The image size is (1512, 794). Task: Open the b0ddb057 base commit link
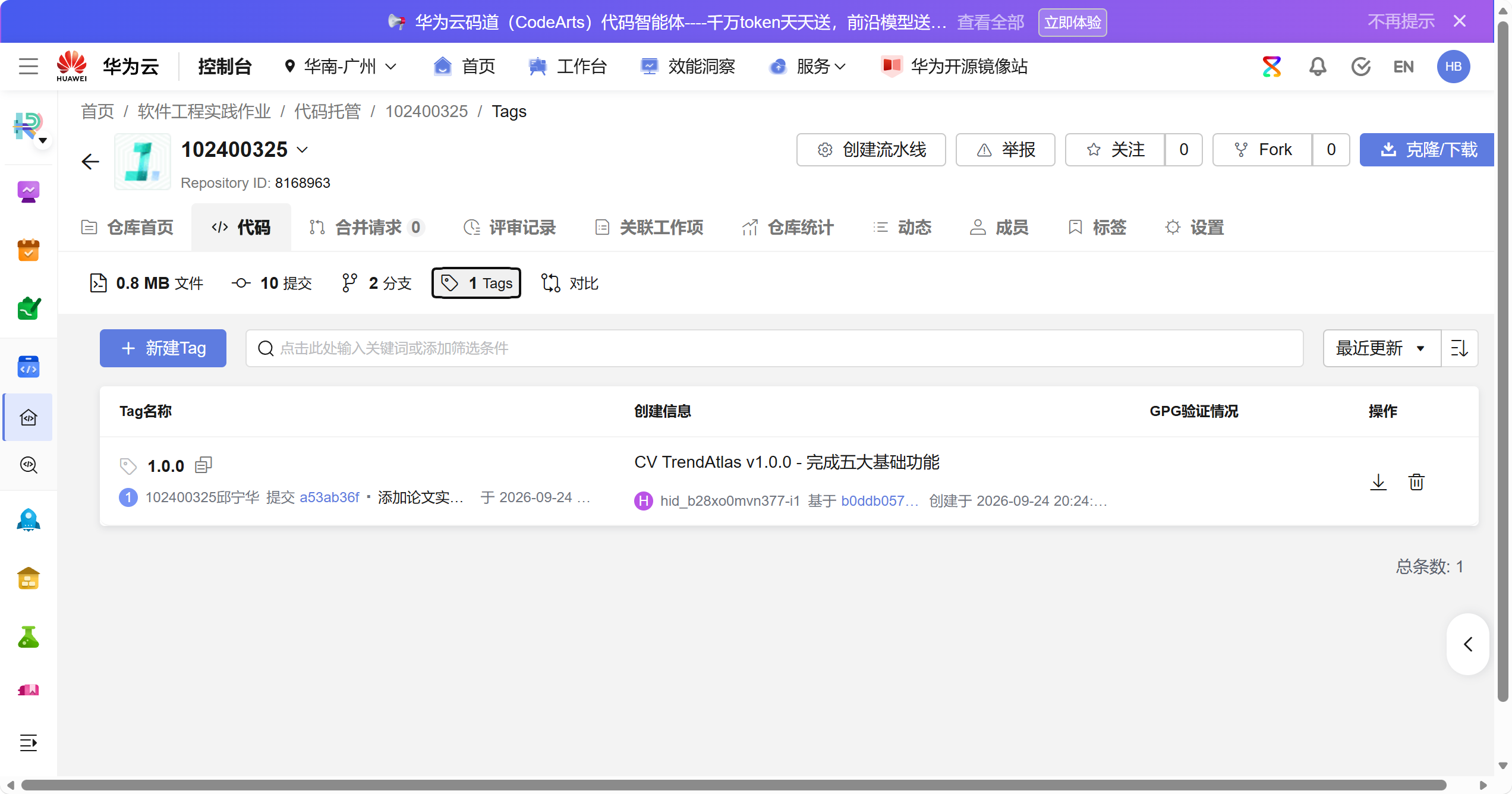pos(880,501)
